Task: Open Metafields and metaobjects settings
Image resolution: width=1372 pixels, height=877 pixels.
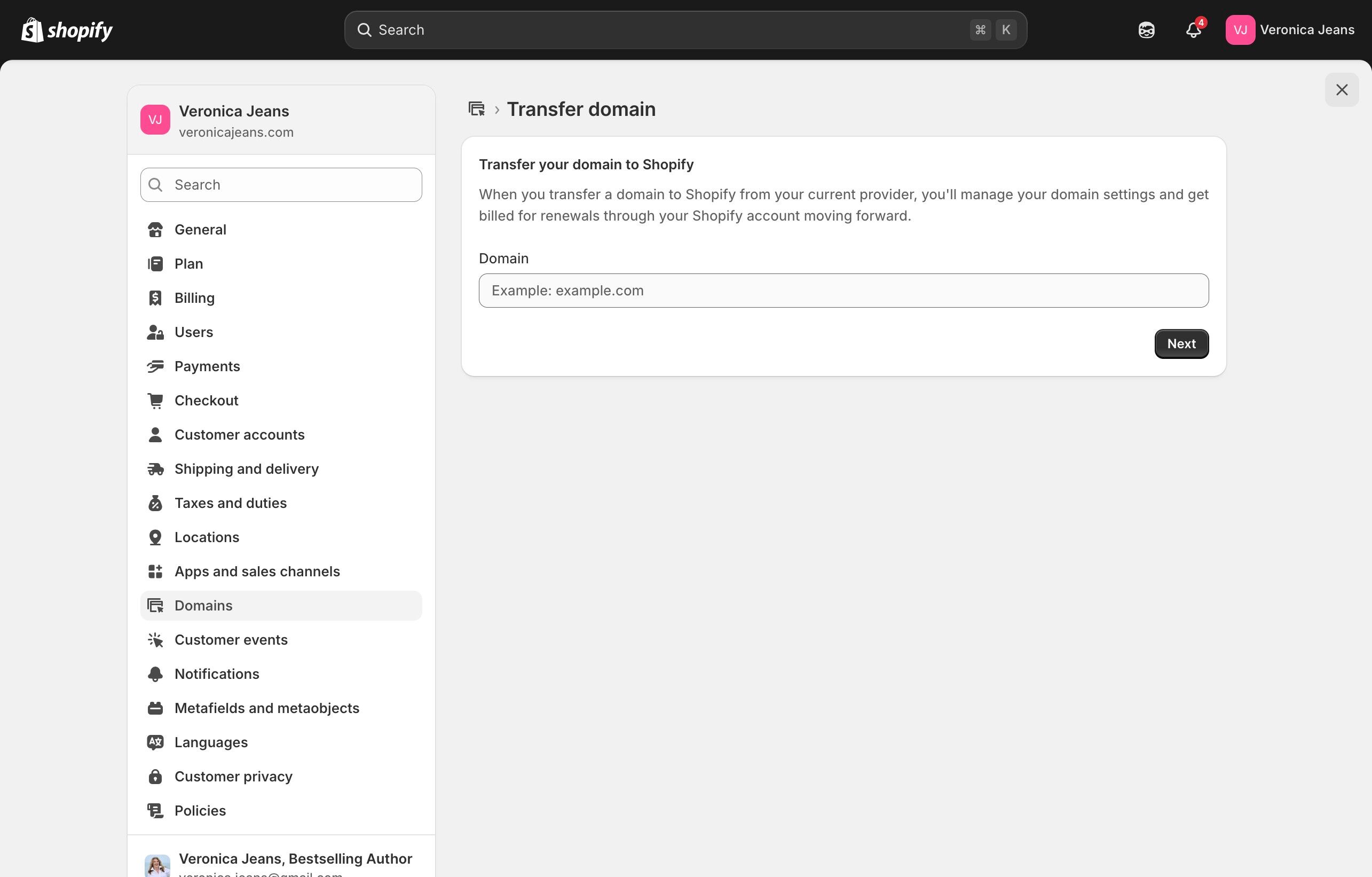Action: coord(266,708)
